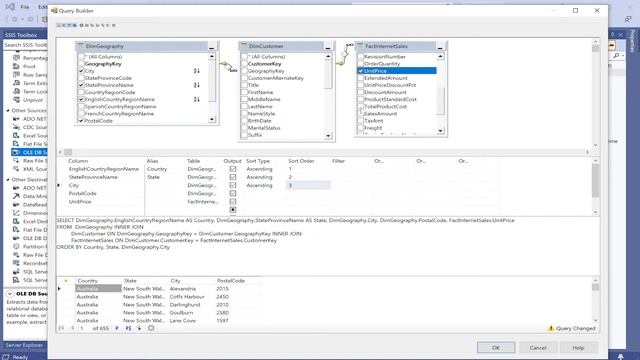Open Sort Order cell showing 3
Screen dimensions: 640x360
click(x=308, y=185)
